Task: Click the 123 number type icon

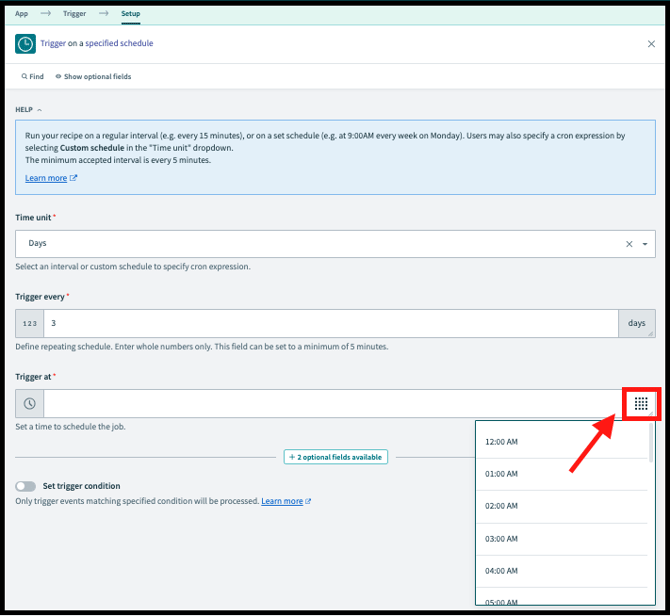Action: click(30, 324)
